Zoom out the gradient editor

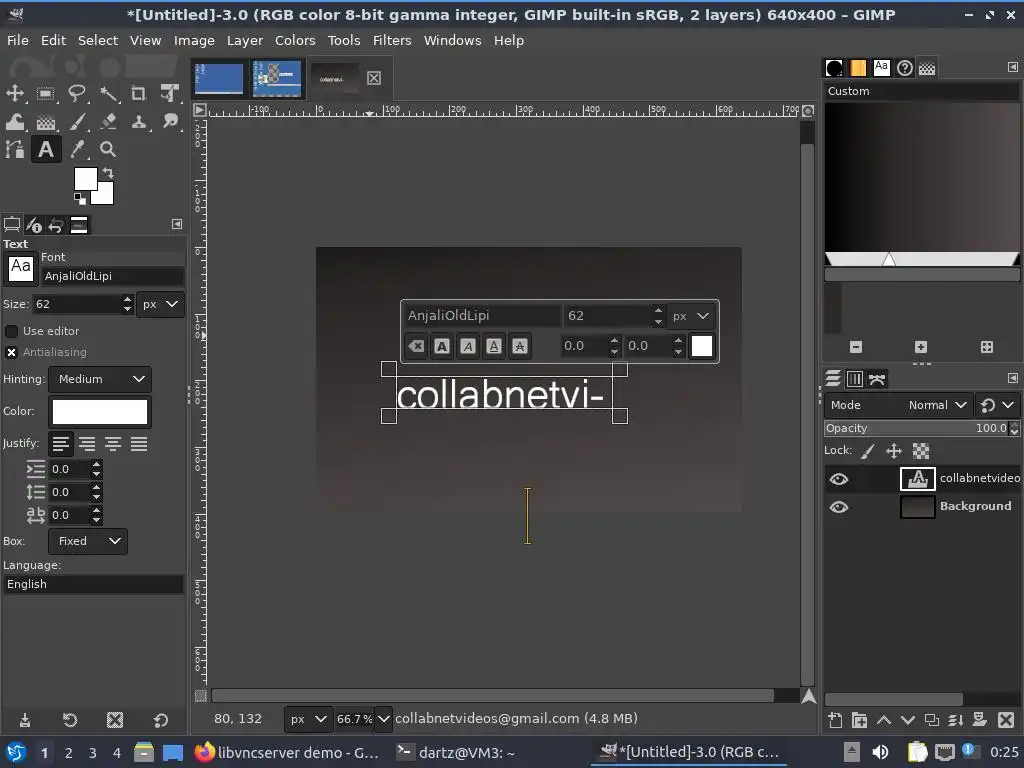click(x=856, y=347)
